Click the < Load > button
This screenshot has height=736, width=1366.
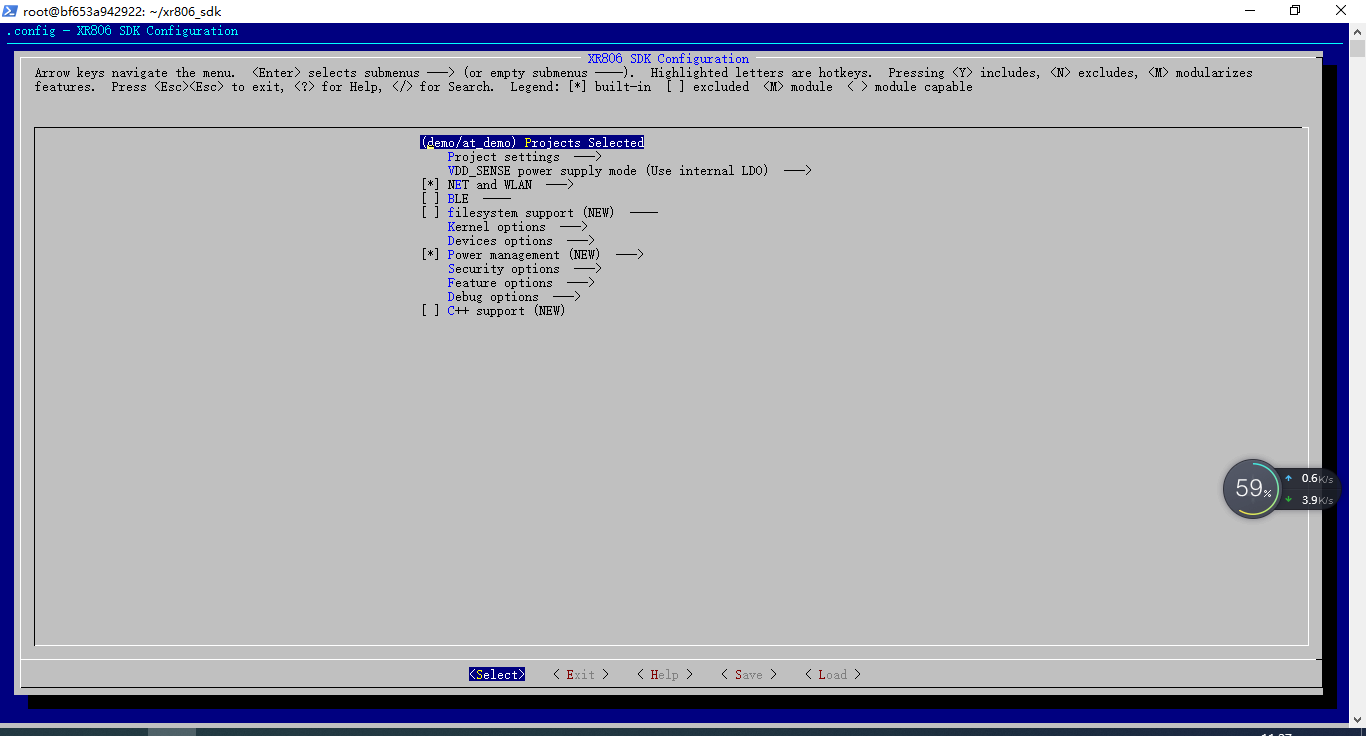tap(833, 675)
